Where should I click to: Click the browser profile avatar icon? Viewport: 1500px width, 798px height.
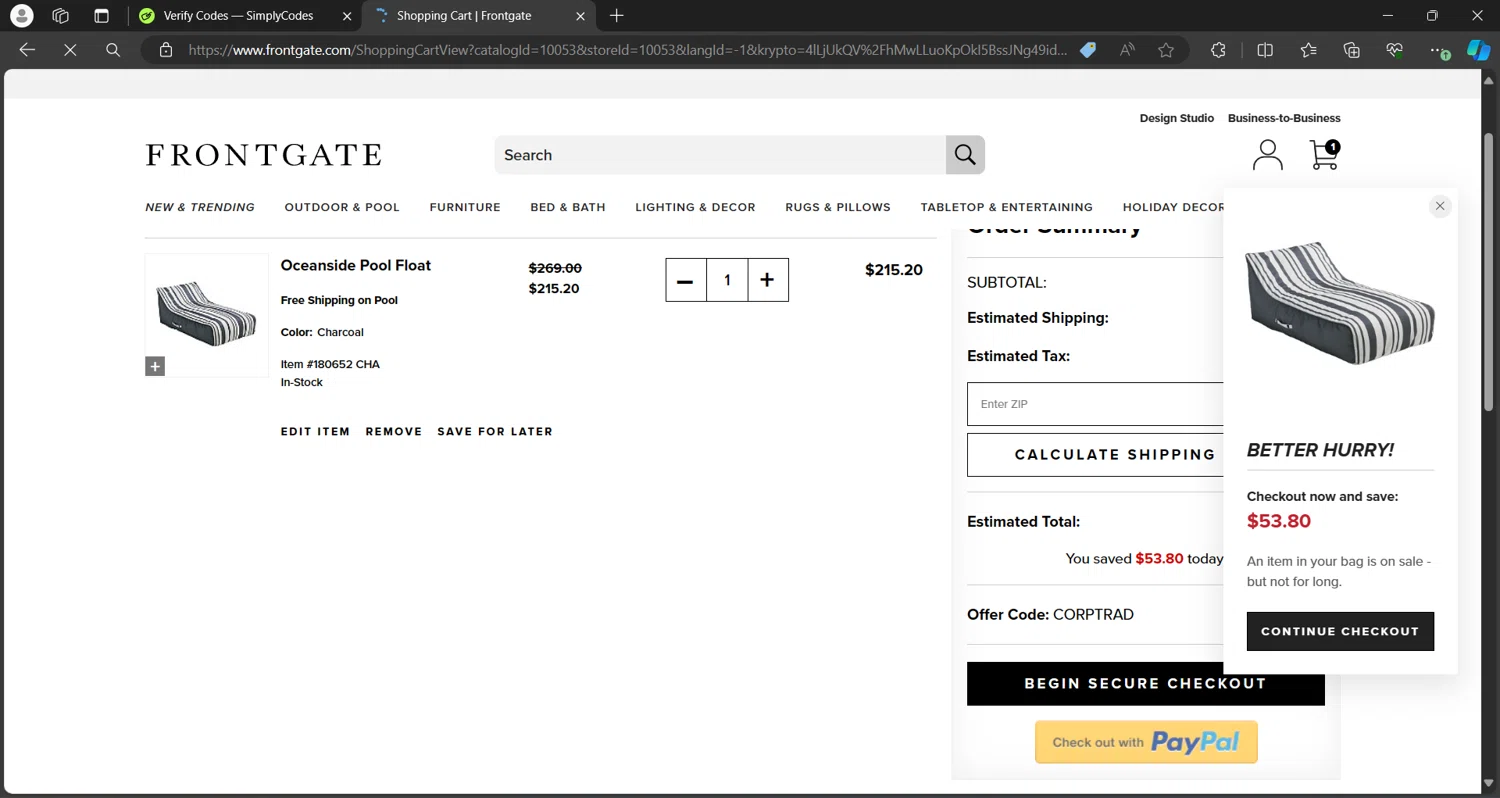[21, 16]
